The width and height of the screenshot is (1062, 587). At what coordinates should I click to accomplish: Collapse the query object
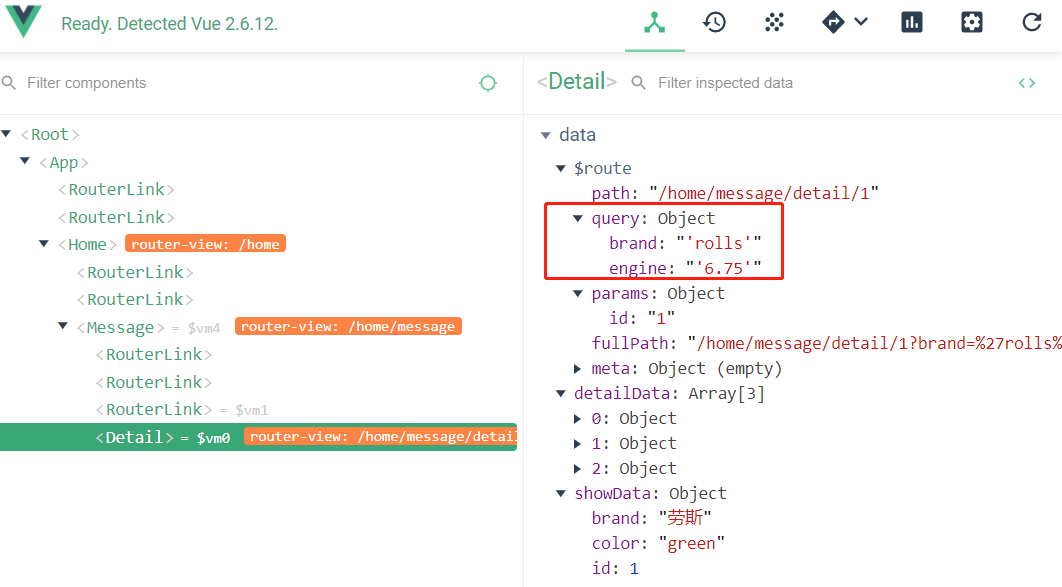[x=578, y=218]
